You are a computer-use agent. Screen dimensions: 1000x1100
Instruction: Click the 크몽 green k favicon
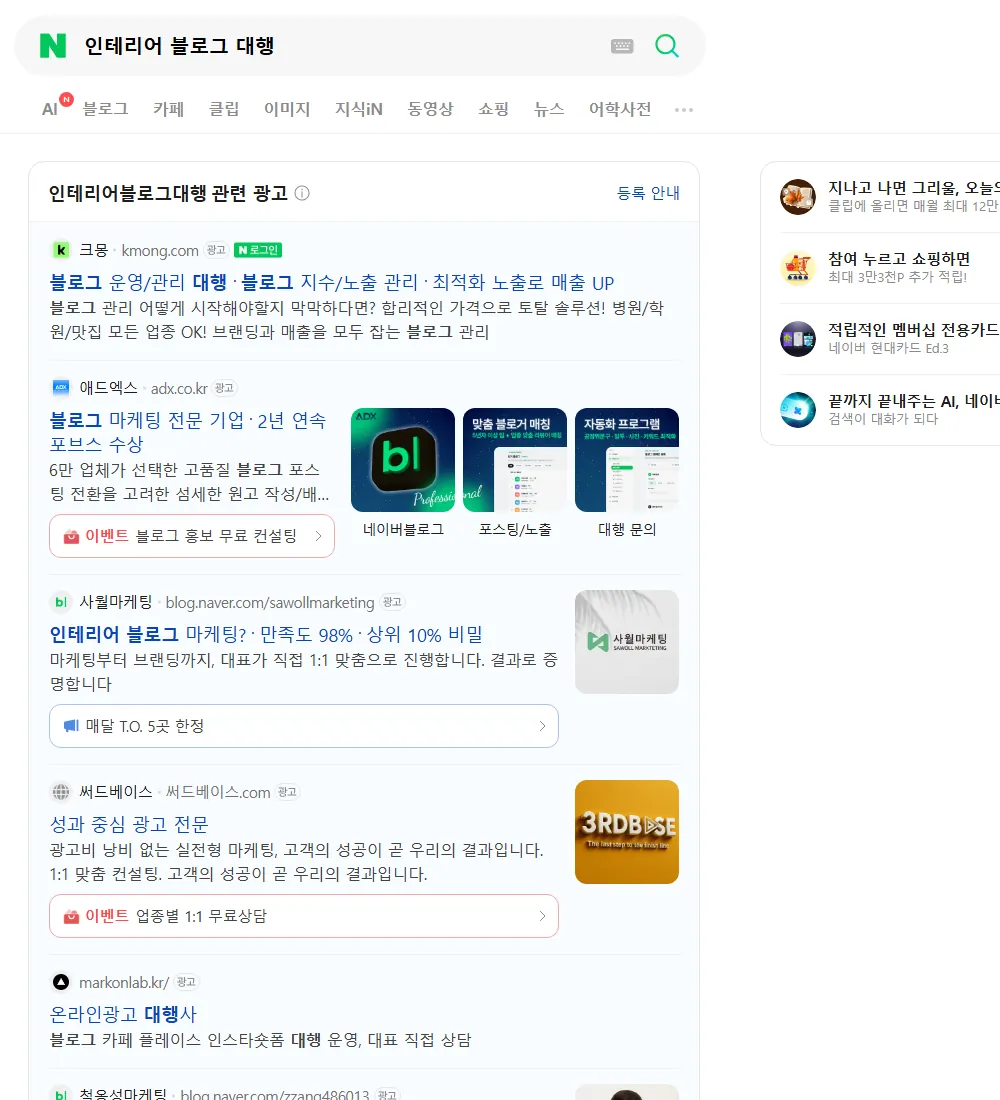[61, 250]
